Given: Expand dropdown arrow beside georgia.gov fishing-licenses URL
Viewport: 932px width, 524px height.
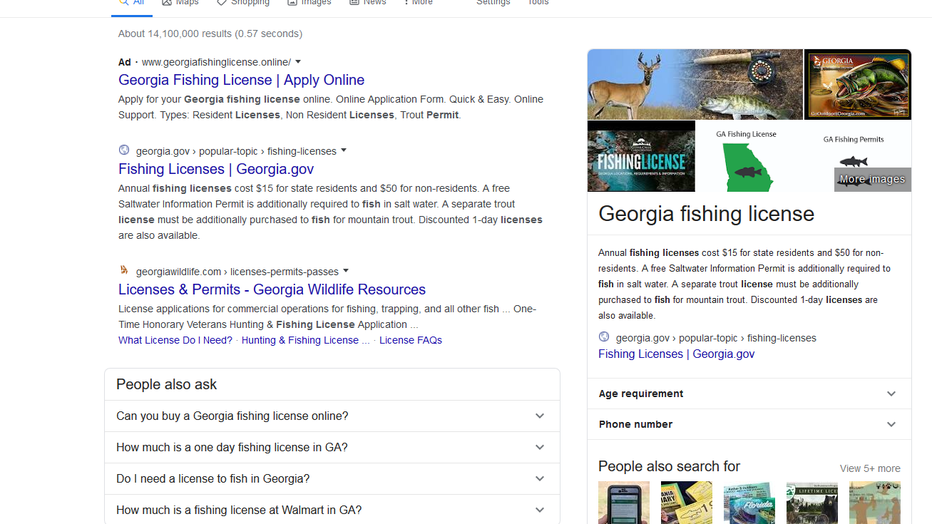Looking at the screenshot, I should click(344, 151).
